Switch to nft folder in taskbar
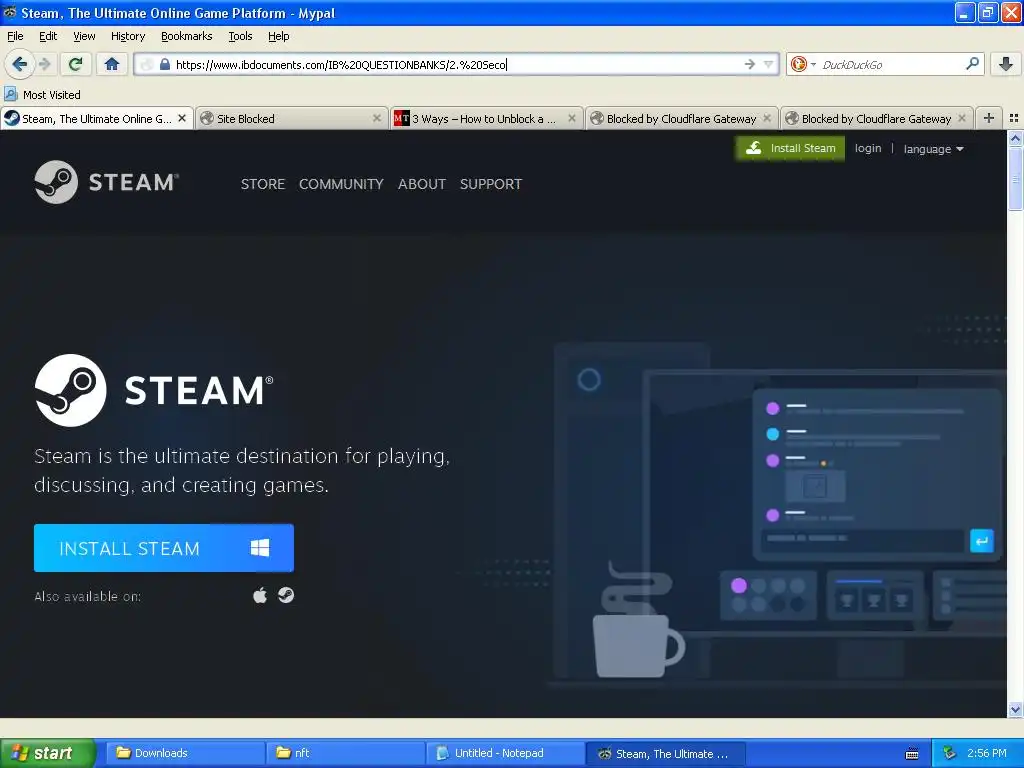The image size is (1024, 768). (x=345, y=753)
